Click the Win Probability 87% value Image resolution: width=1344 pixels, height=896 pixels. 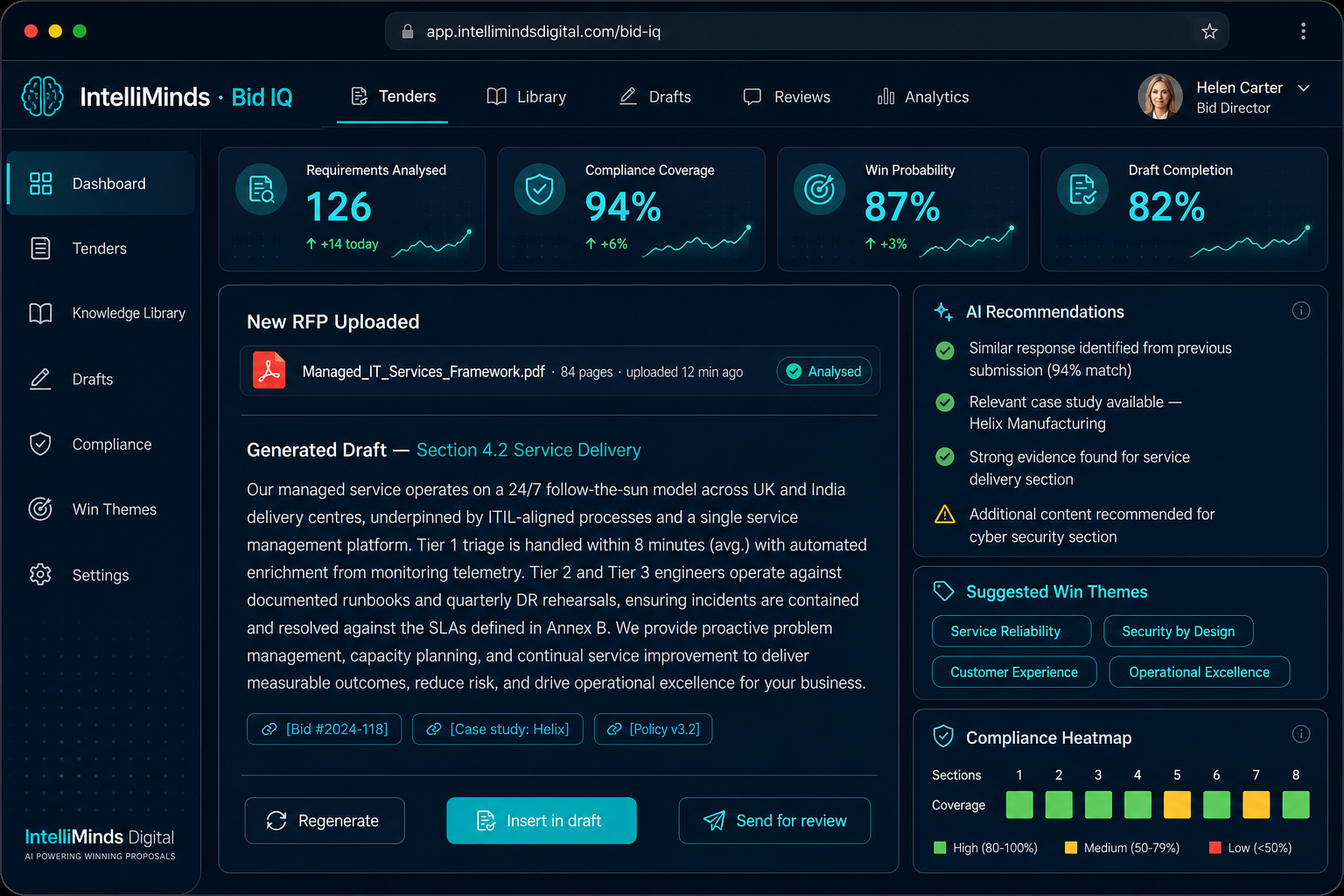(x=902, y=207)
